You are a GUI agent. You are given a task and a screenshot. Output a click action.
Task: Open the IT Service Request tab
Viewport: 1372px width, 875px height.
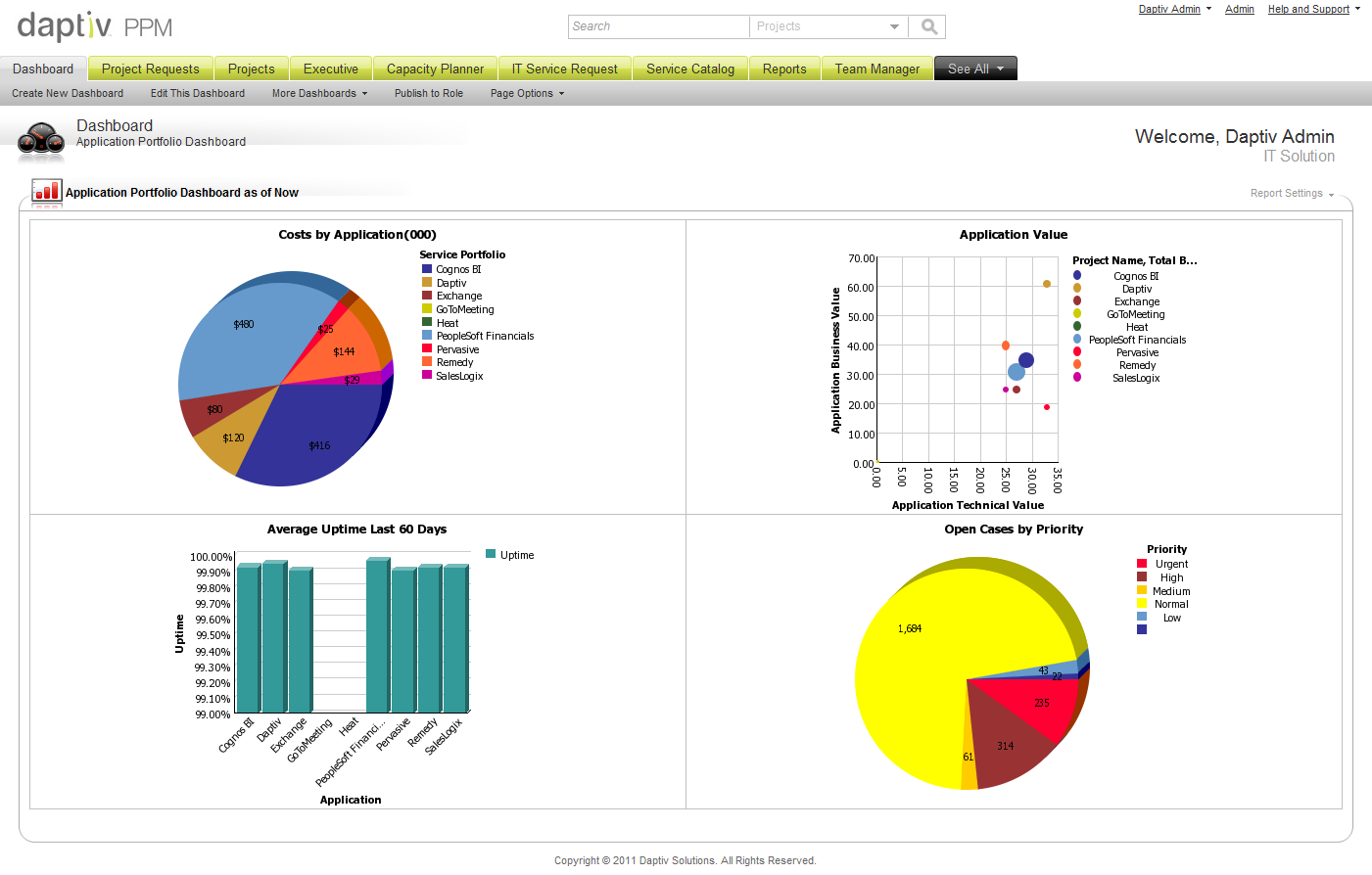tap(565, 69)
